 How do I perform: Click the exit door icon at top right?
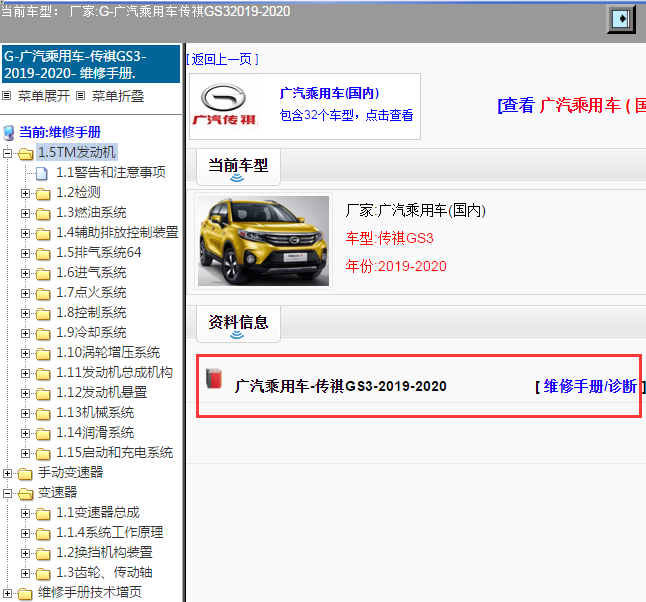coord(621,19)
